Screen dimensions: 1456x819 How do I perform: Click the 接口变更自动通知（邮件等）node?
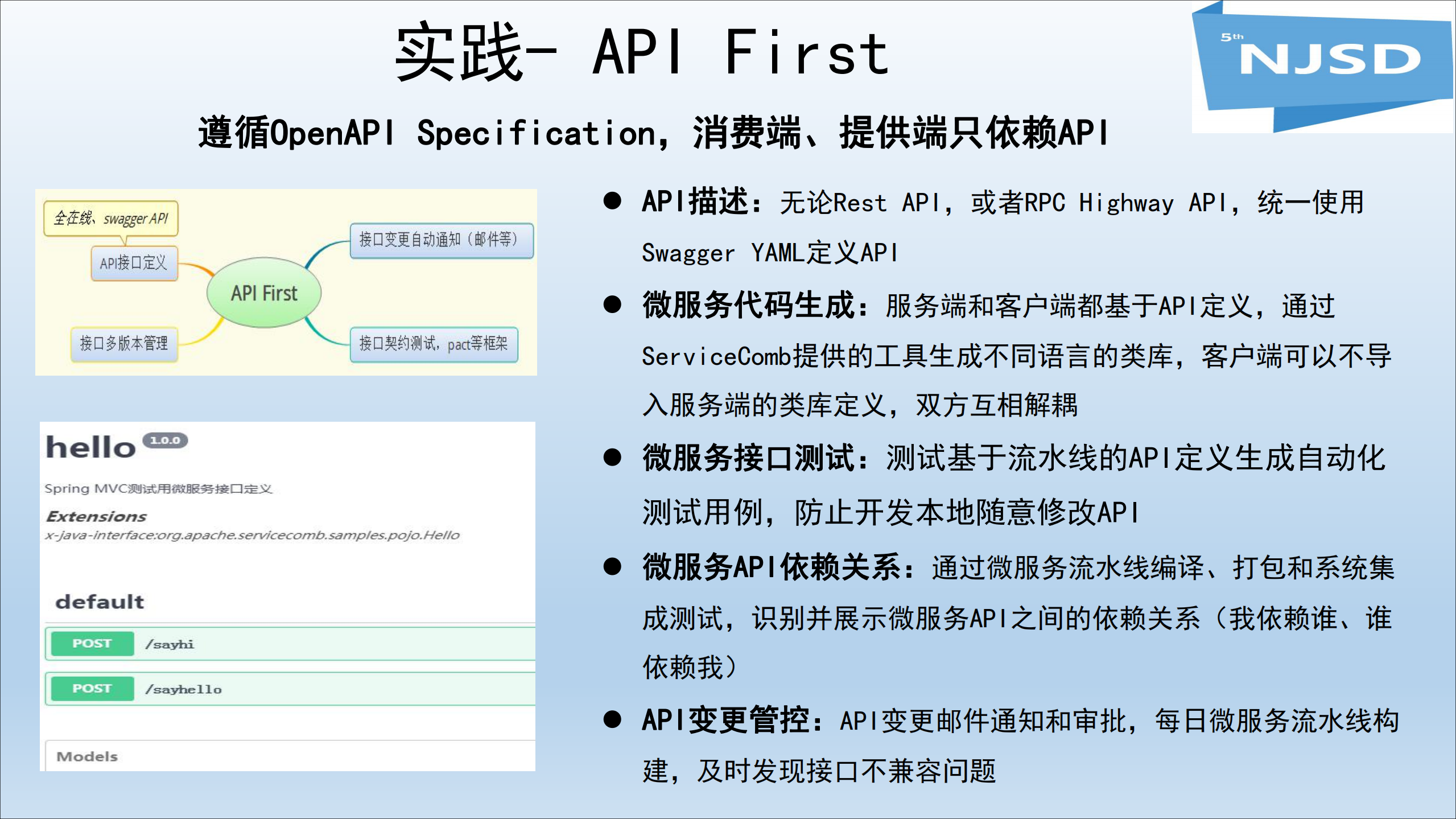[441, 241]
